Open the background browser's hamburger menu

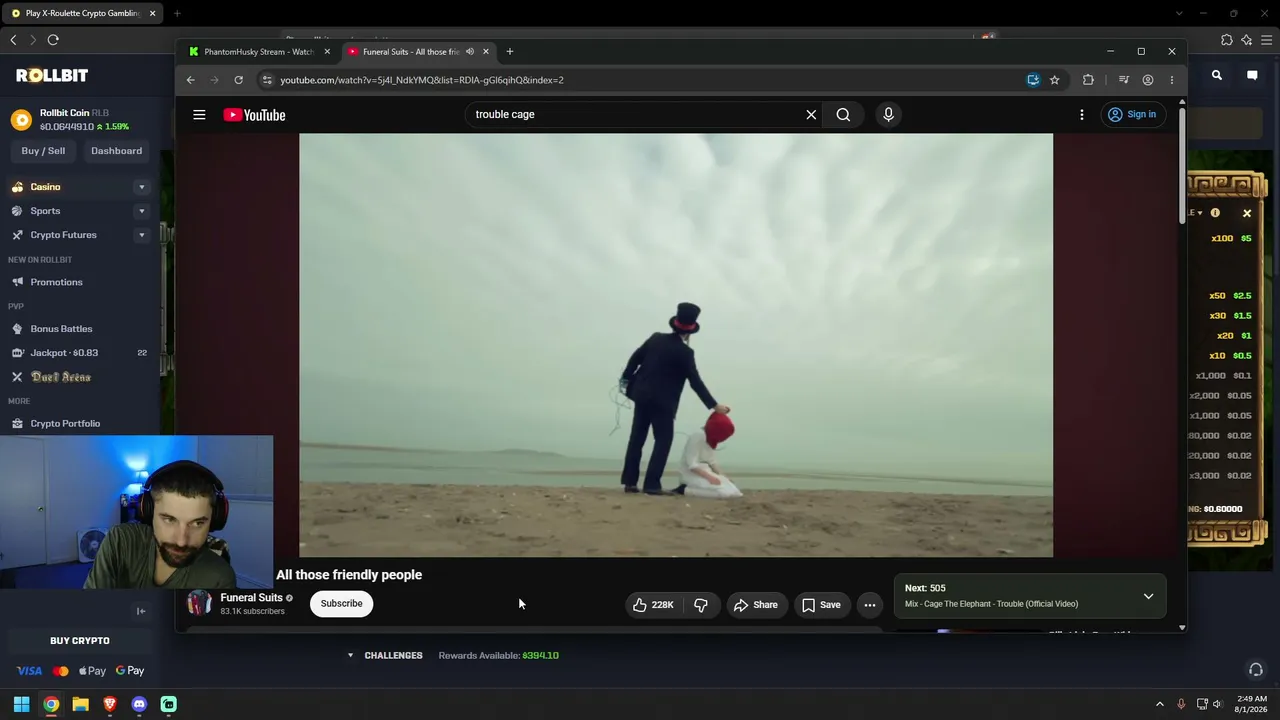point(1267,40)
